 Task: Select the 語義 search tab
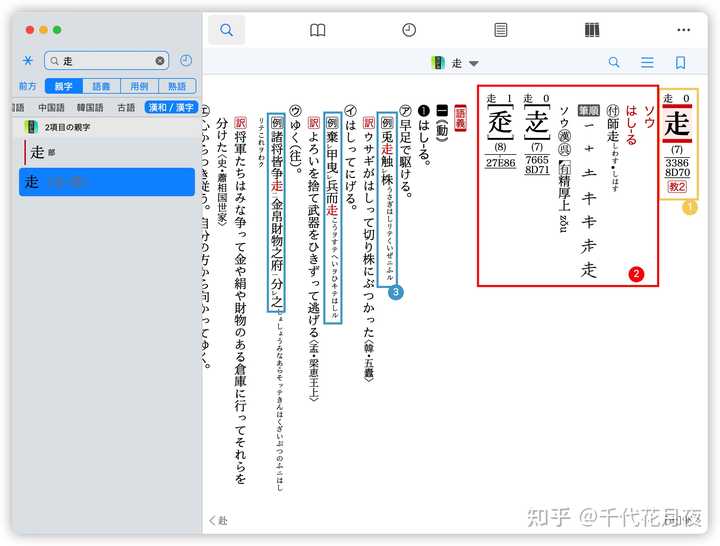[101, 86]
